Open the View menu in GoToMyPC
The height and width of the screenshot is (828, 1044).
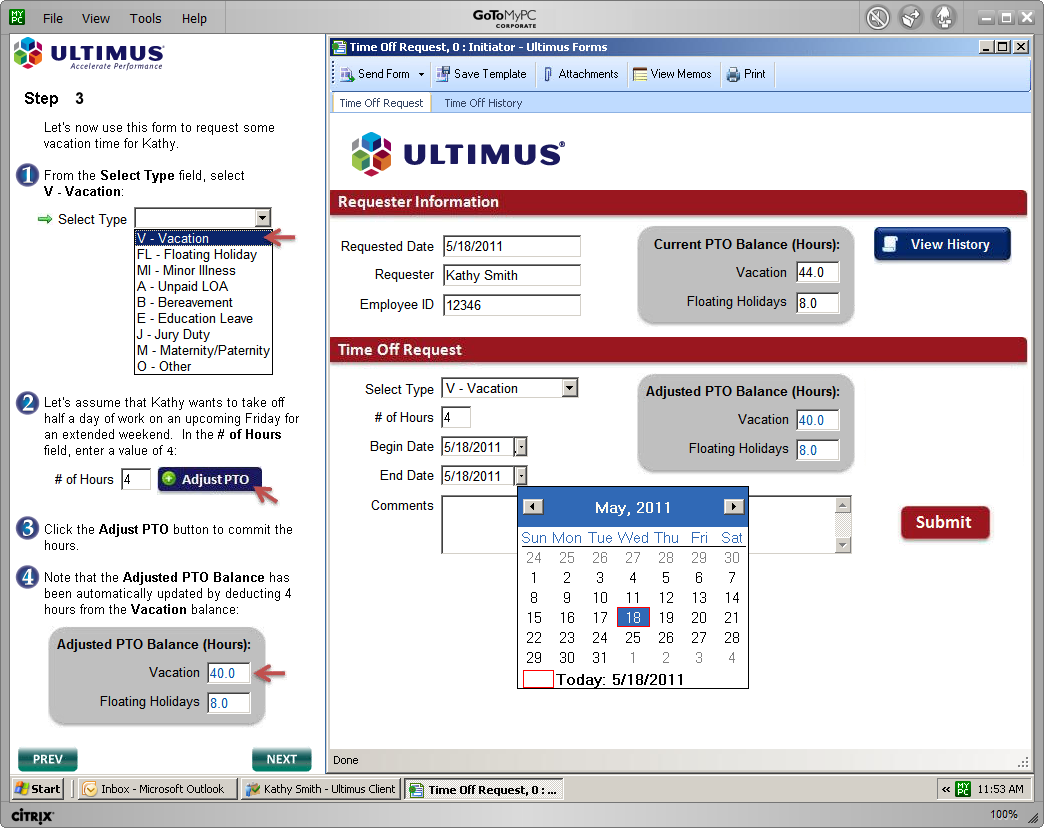(95, 19)
